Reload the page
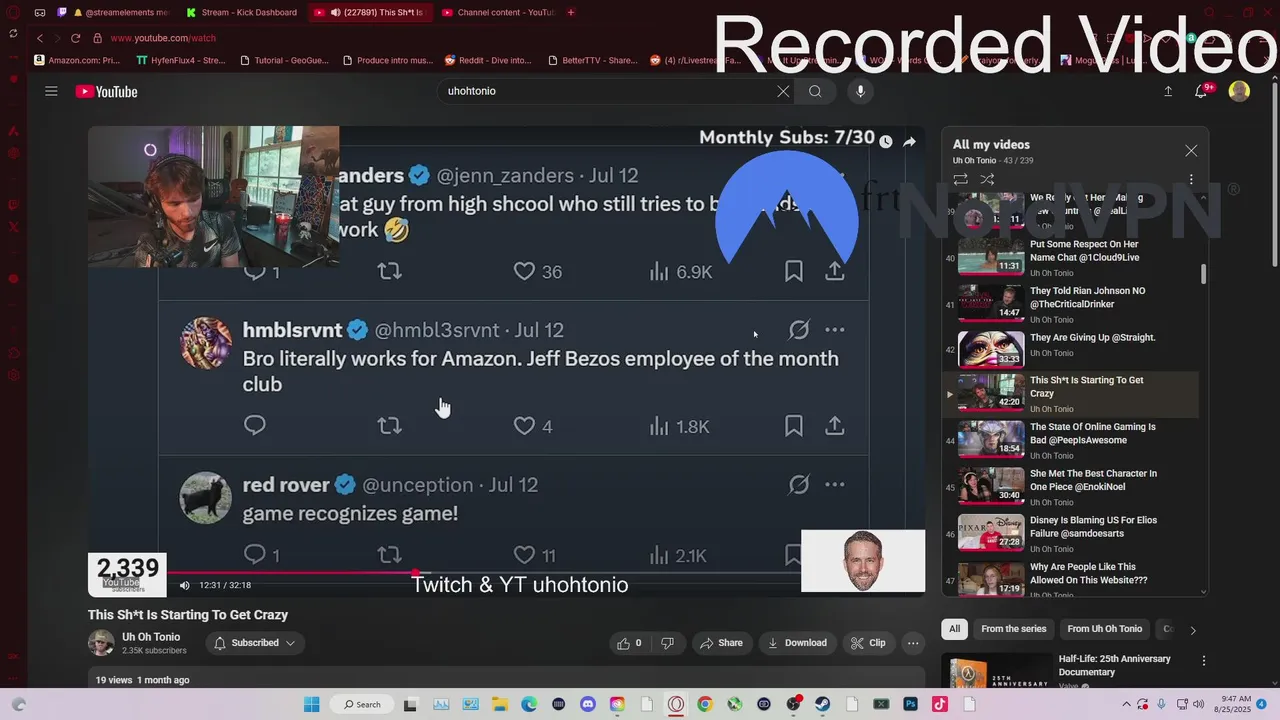This screenshot has width=1280, height=720. pos(75,38)
